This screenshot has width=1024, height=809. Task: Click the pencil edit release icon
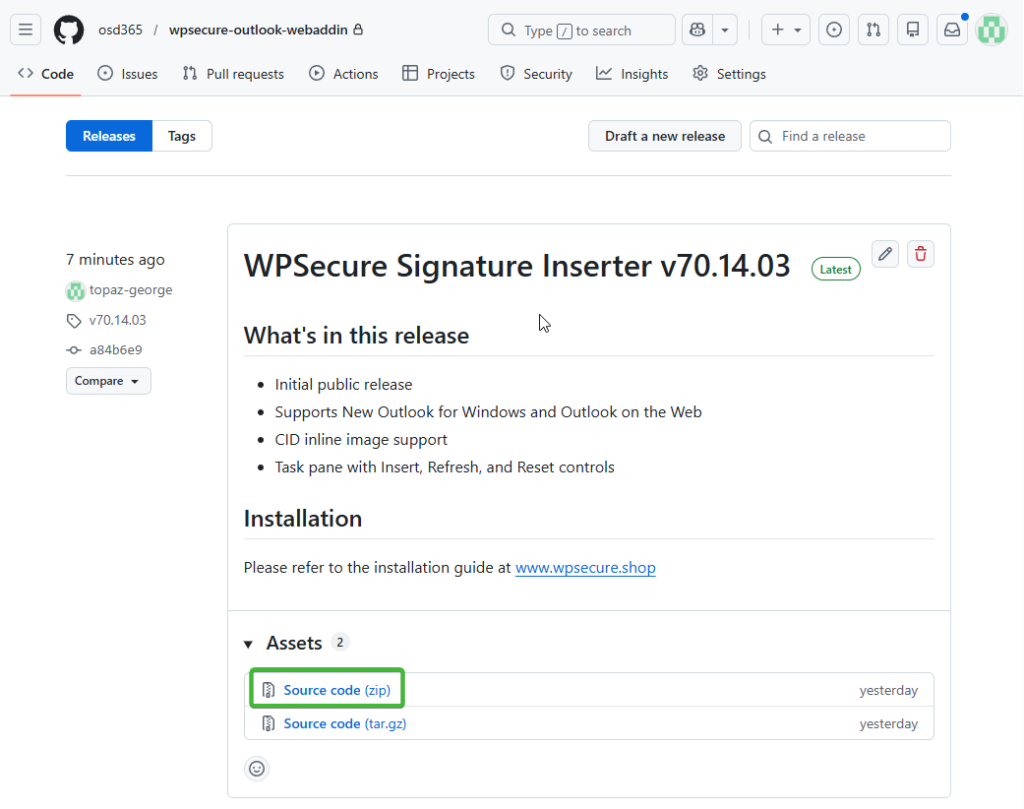tap(885, 254)
